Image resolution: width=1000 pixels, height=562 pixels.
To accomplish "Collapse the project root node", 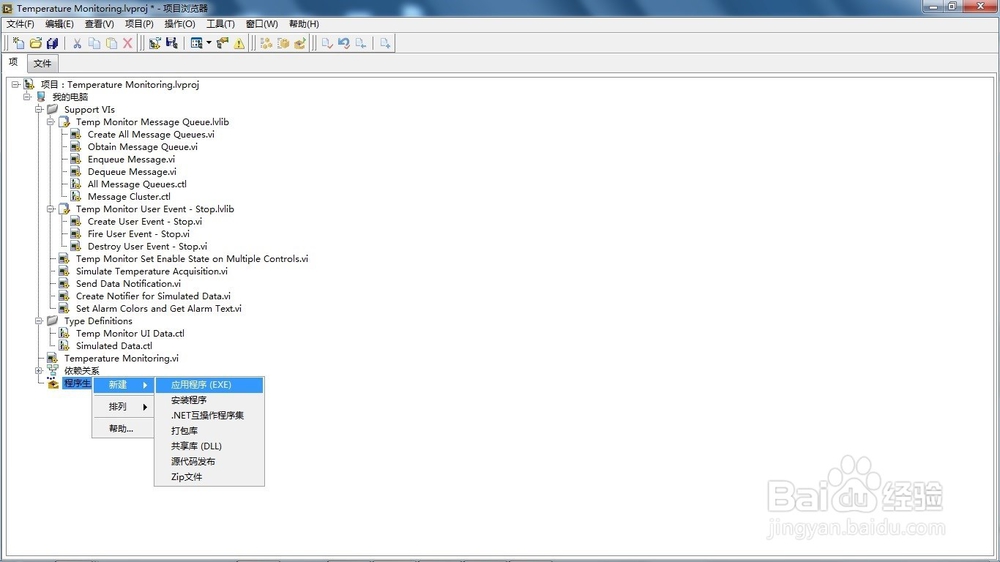I will [15, 84].
